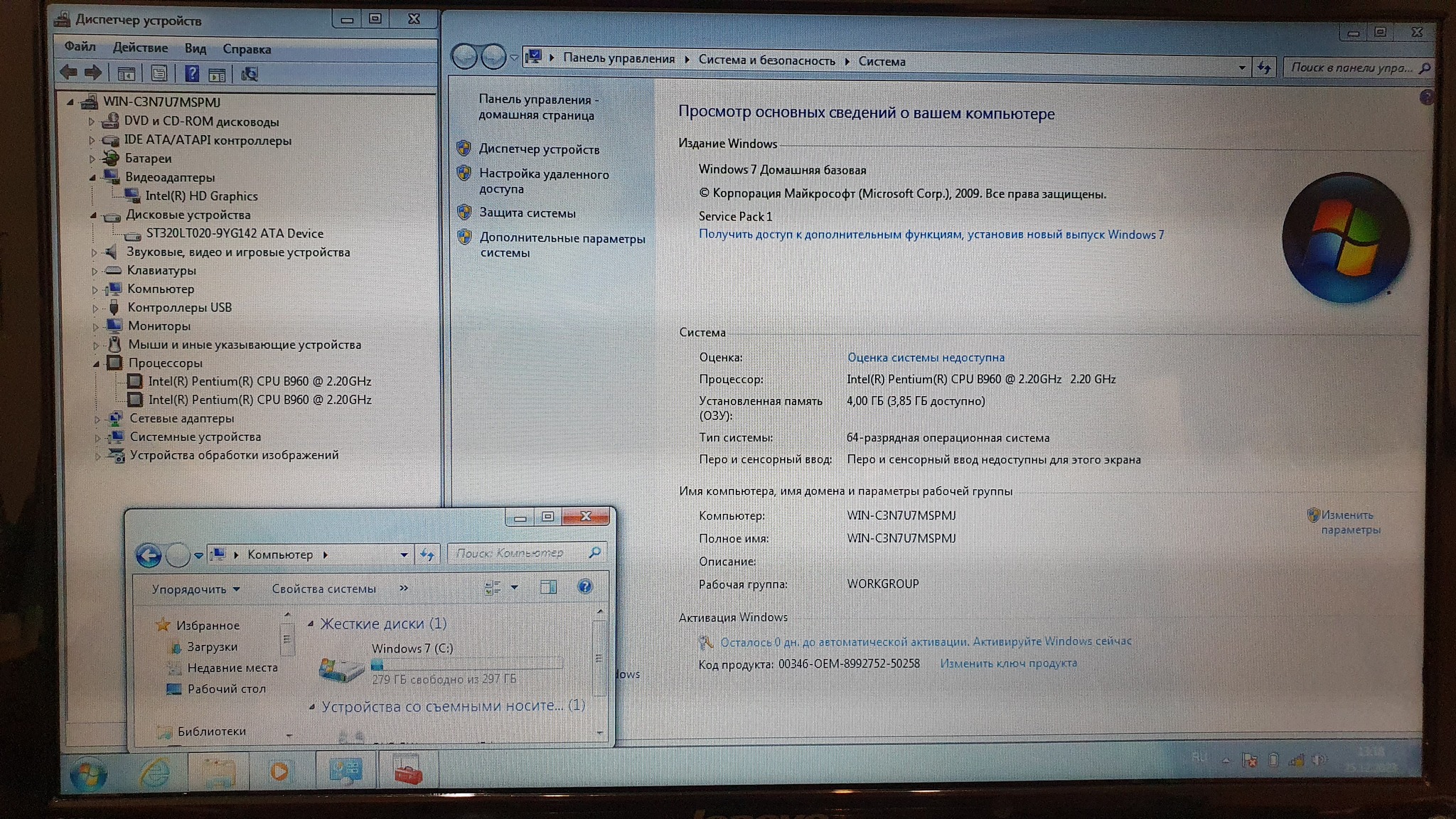Open Internet Explorer from the taskbar
The image size is (1456, 819).
[x=154, y=773]
